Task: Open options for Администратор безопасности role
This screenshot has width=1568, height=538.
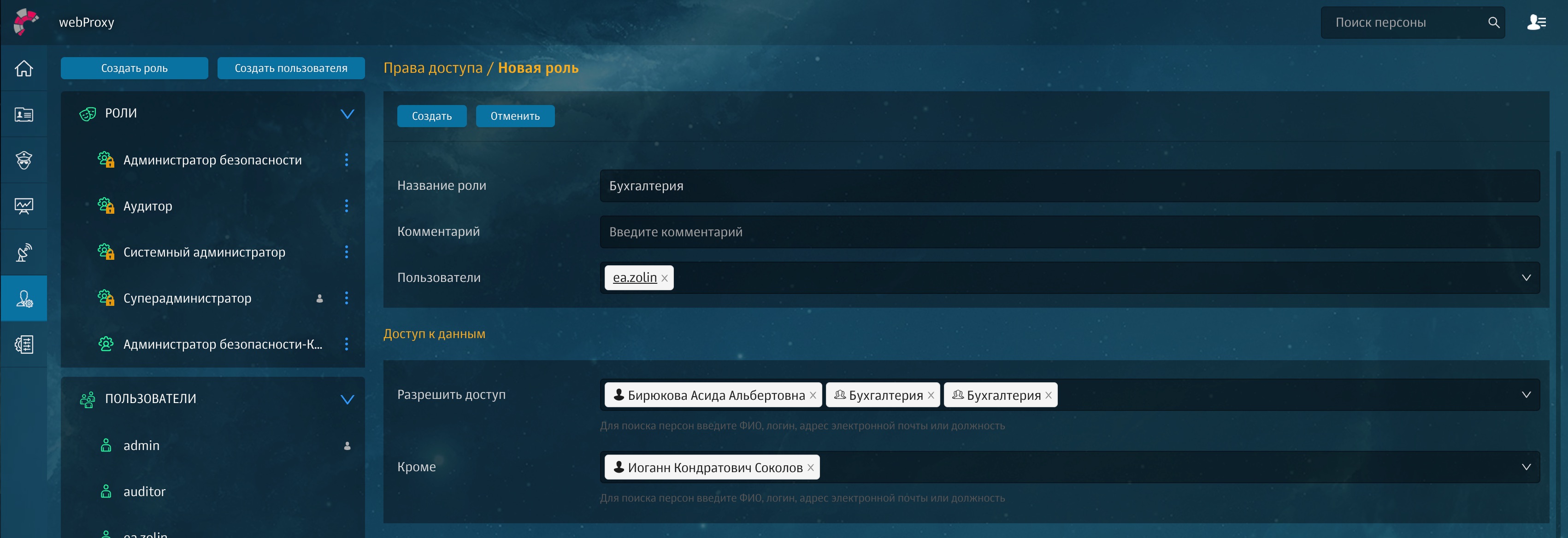Action: click(x=346, y=160)
